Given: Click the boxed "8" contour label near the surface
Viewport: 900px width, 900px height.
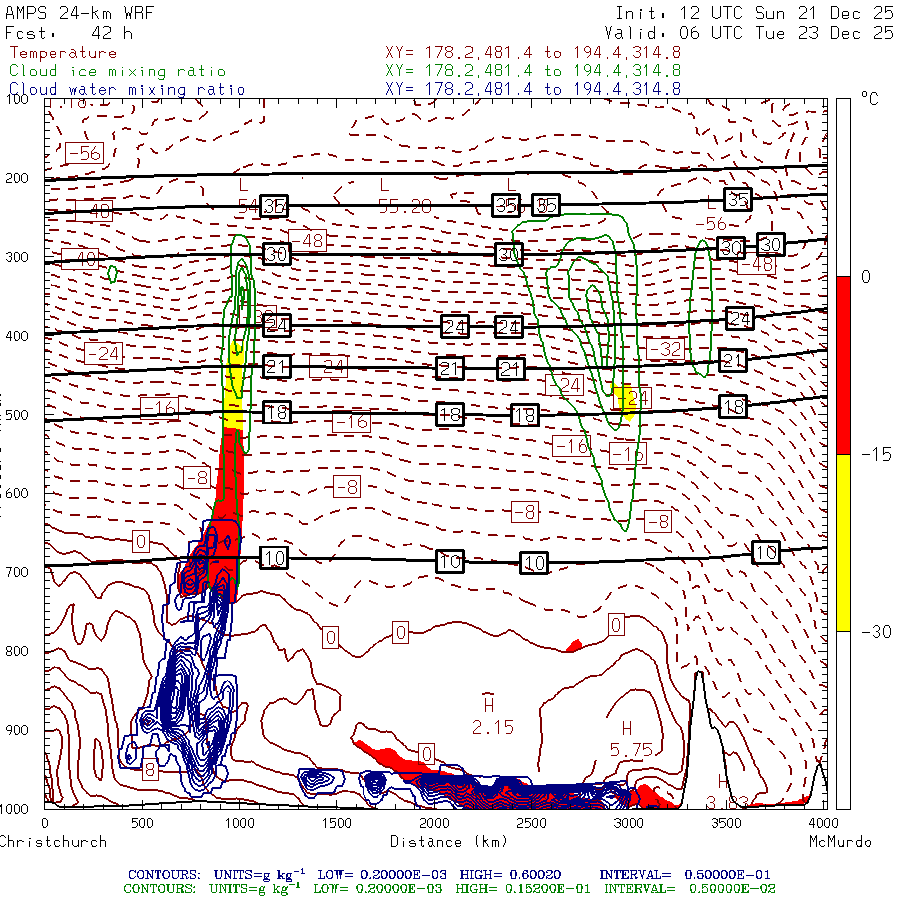Looking at the screenshot, I should [x=150, y=770].
